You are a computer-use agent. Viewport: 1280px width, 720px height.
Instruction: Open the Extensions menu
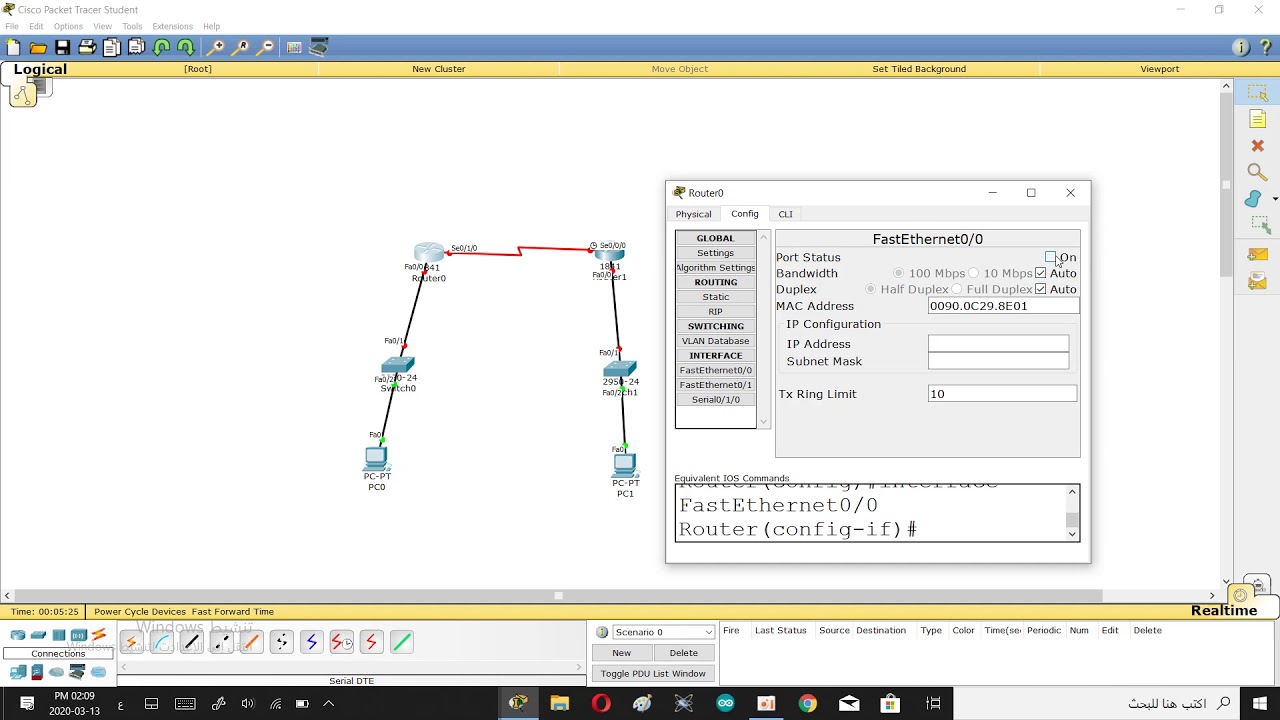coord(172,26)
